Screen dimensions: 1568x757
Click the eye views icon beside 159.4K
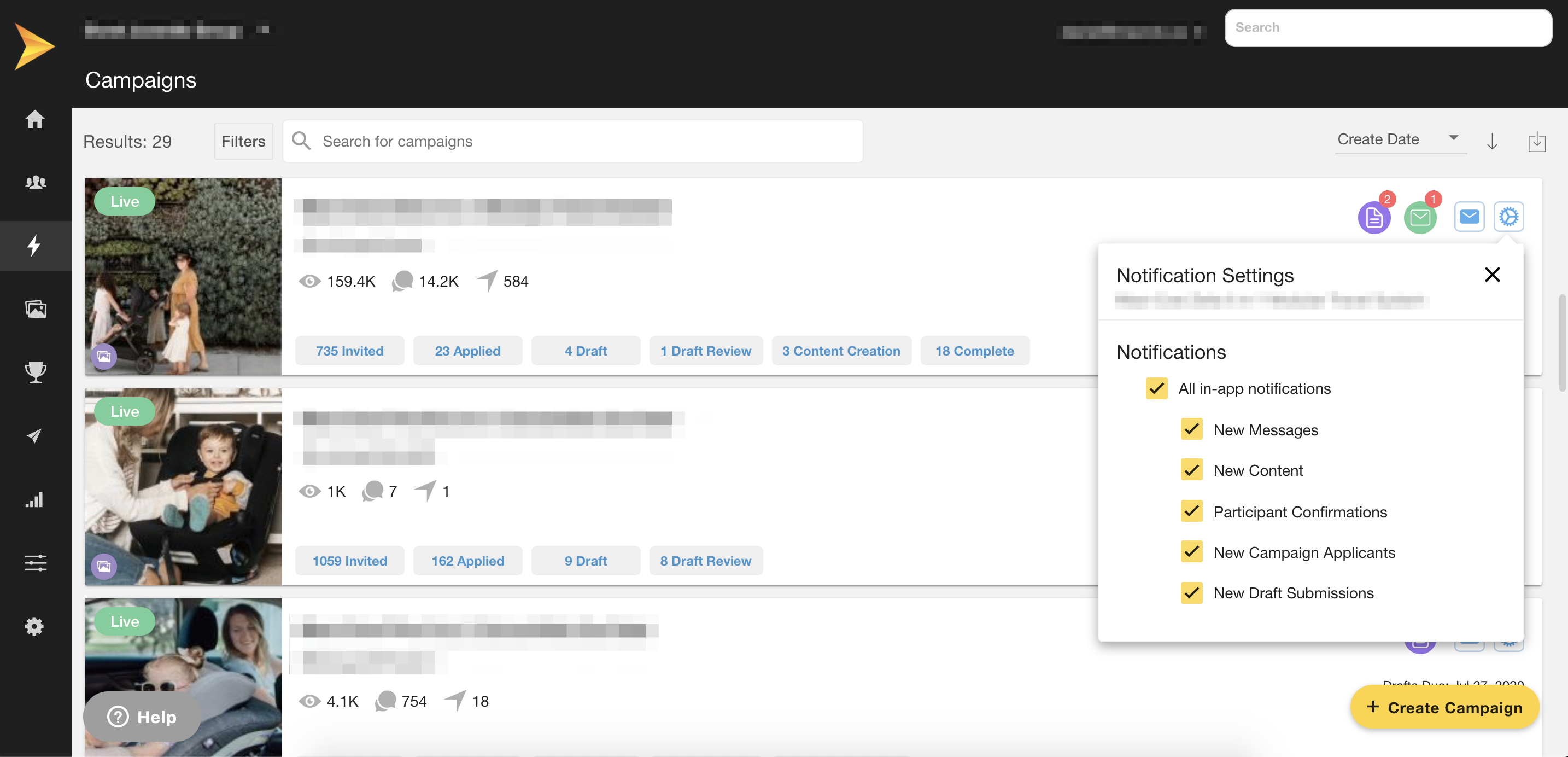coord(310,281)
